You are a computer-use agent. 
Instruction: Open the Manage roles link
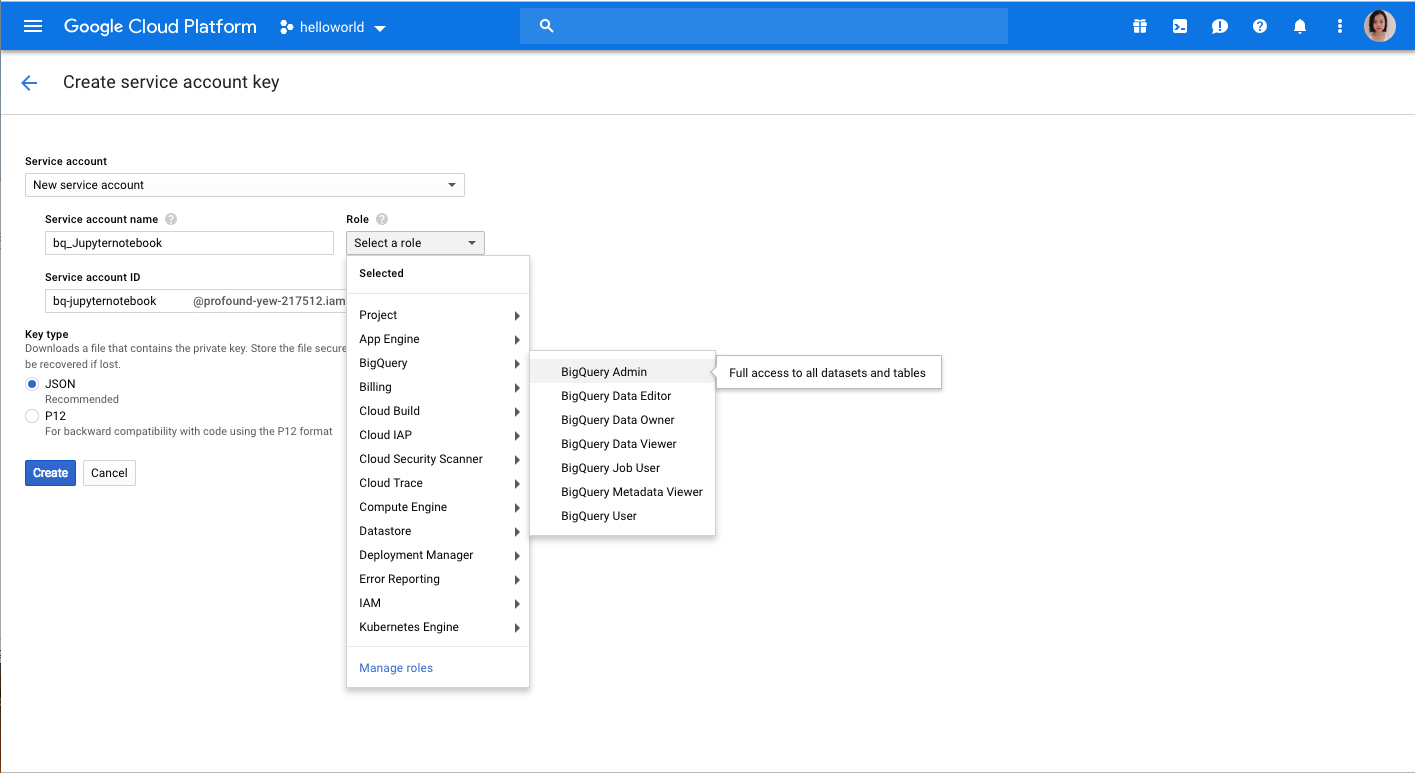[396, 668]
